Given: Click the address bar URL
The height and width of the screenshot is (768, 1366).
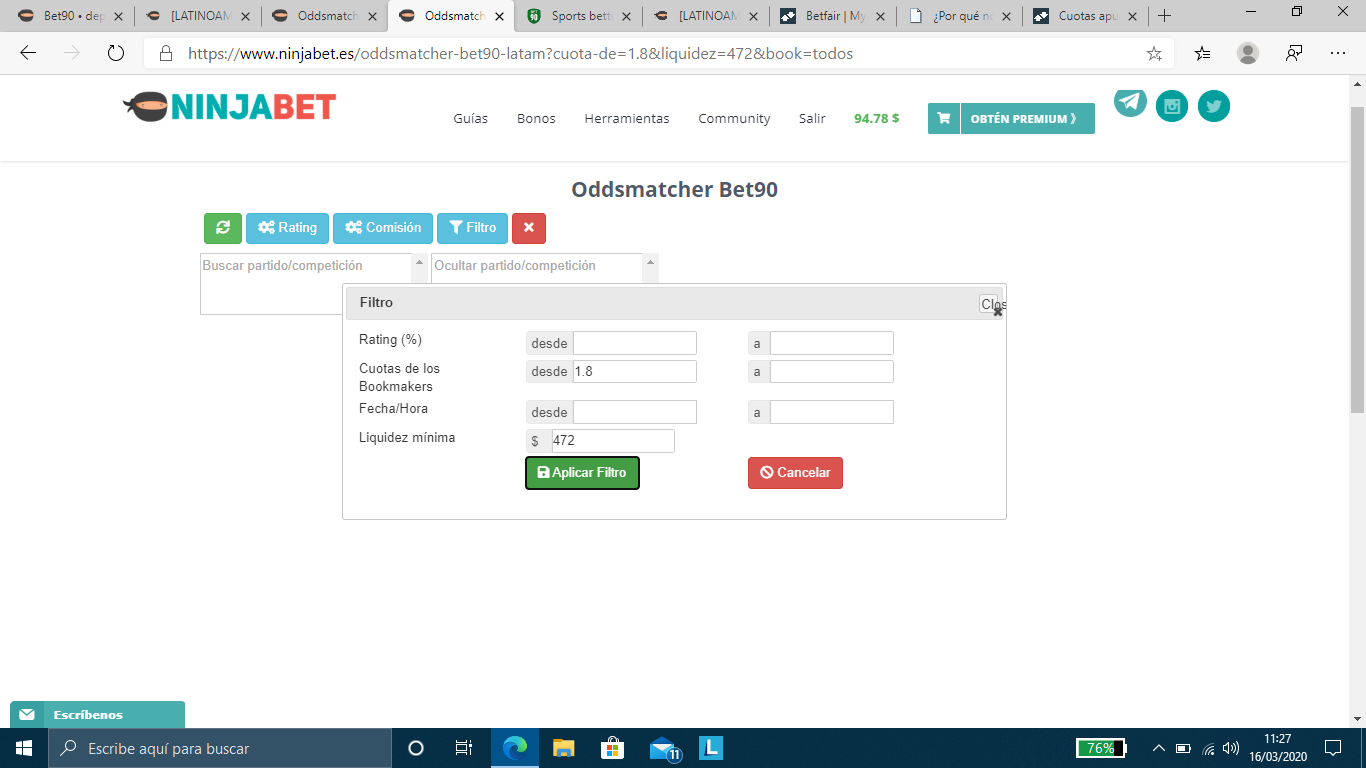Looking at the screenshot, I should click(x=520, y=54).
